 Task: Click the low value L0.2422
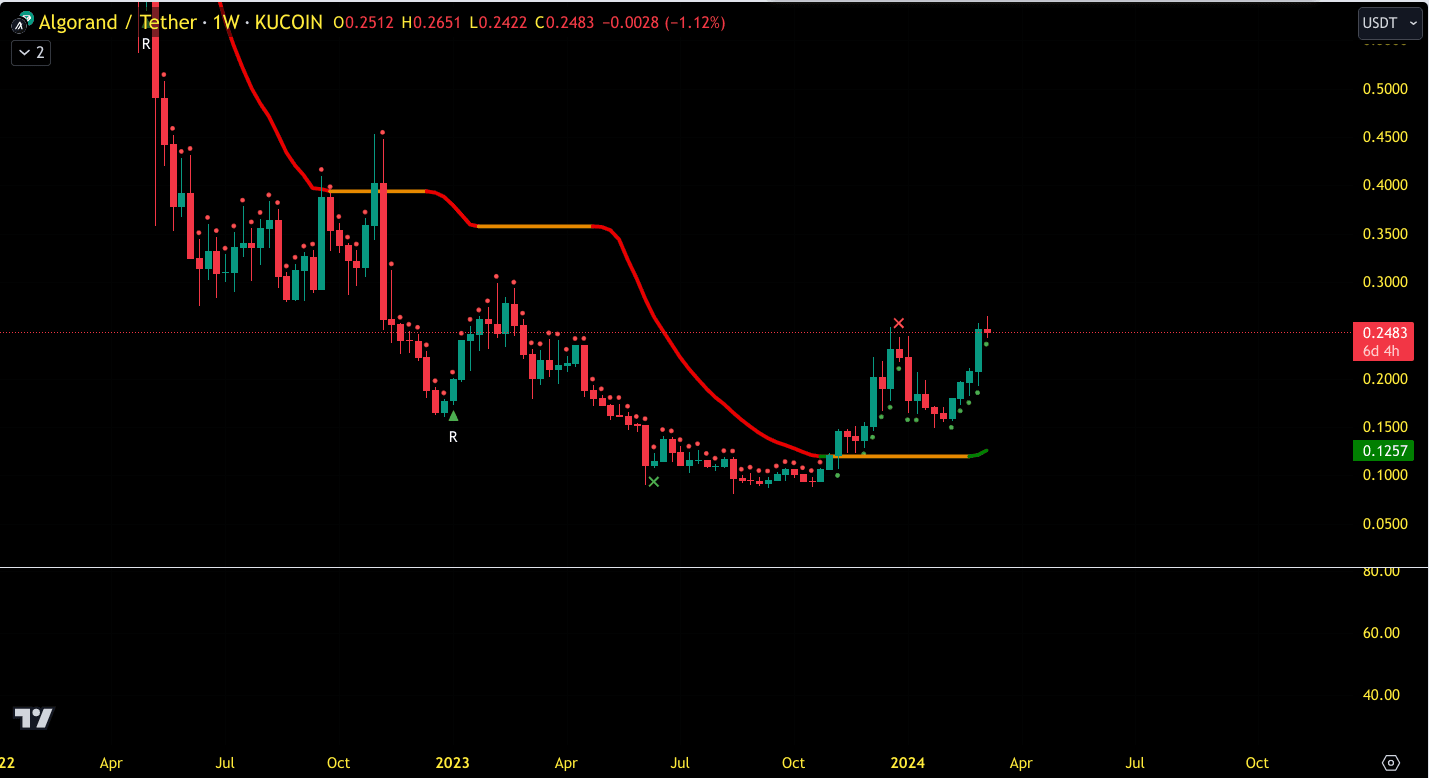pyautogui.click(x=500, y=22)
